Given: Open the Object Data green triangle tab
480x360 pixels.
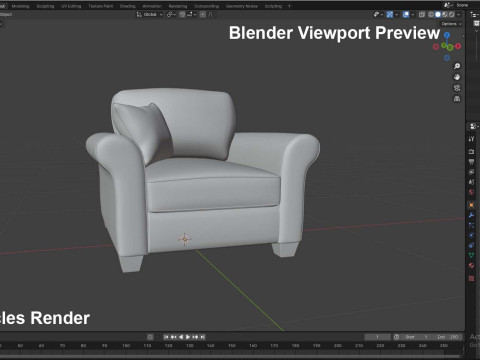Looking at the screenshot, I should [471, 255].
